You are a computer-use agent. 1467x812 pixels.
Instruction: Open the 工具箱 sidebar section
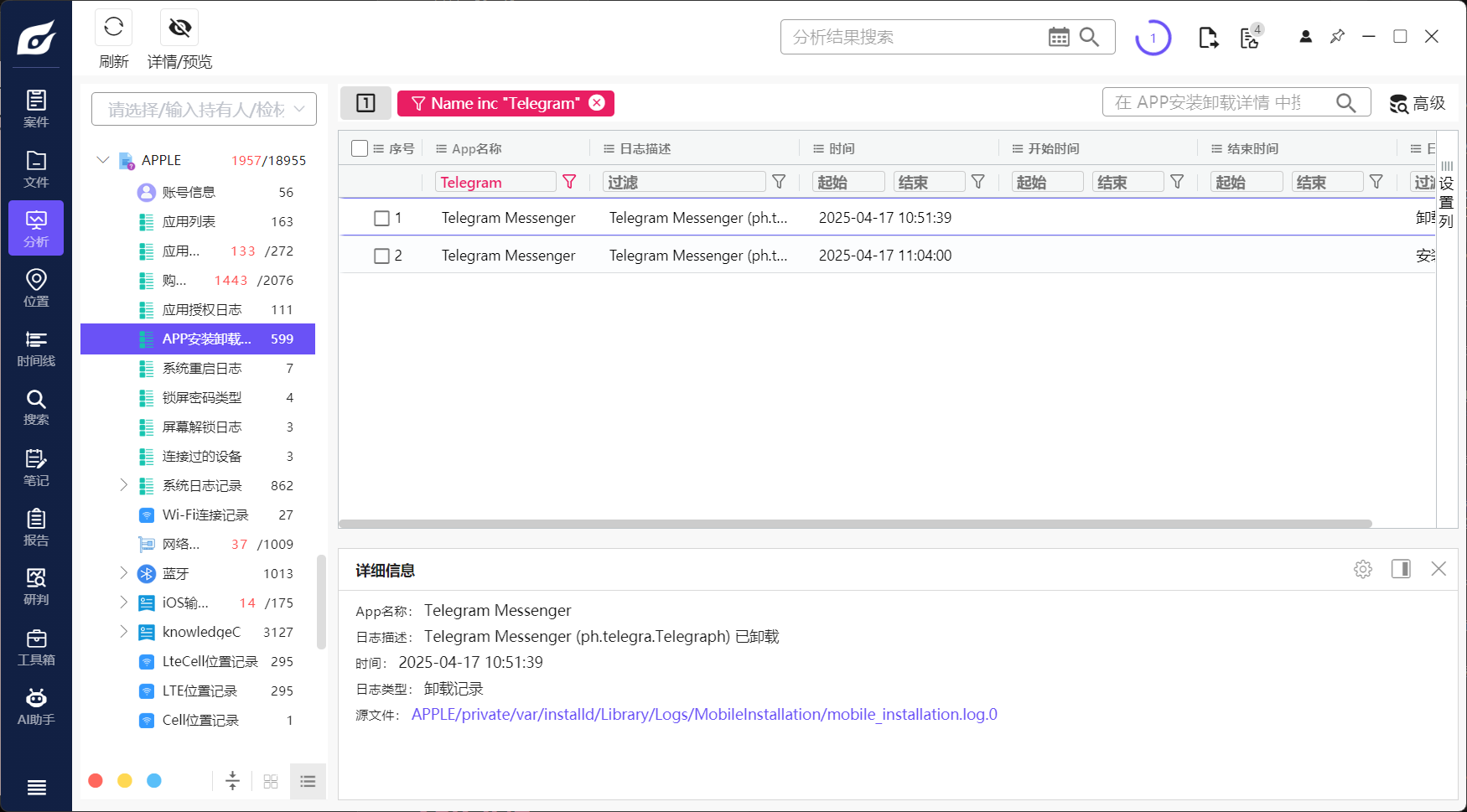36,647
